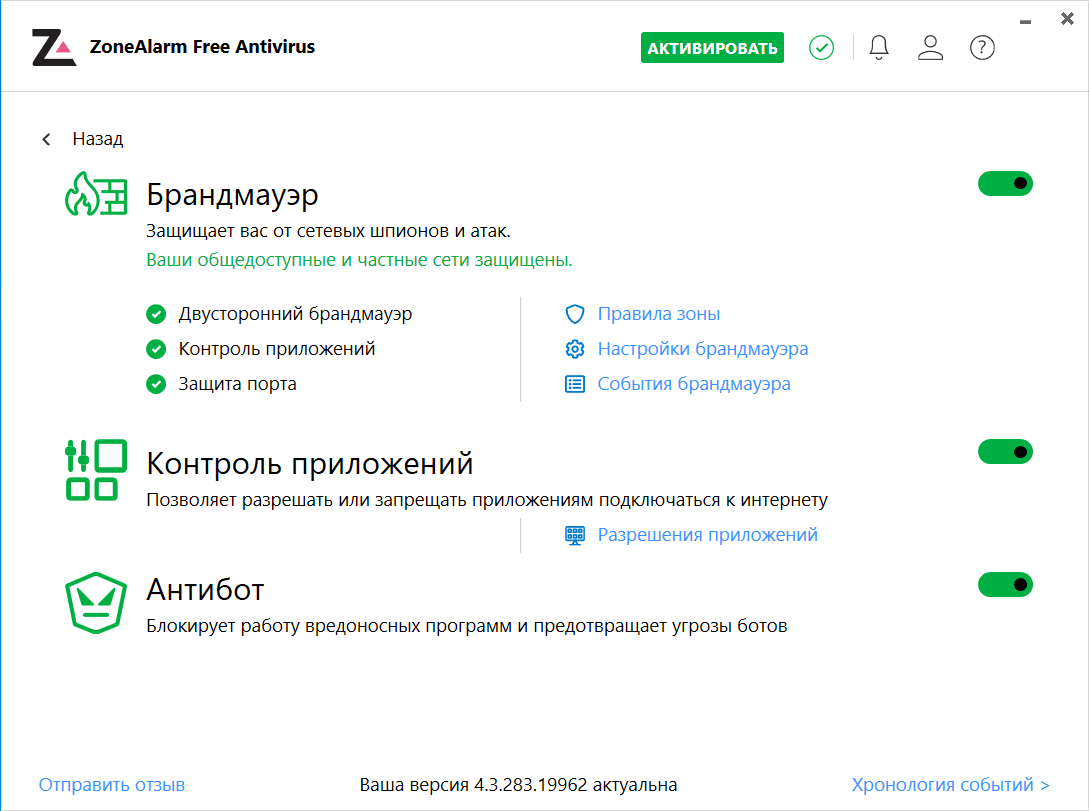Click the ZoneAlarm Free Antivirus title
1089x811 pixels.
click(x=202, y=47)
